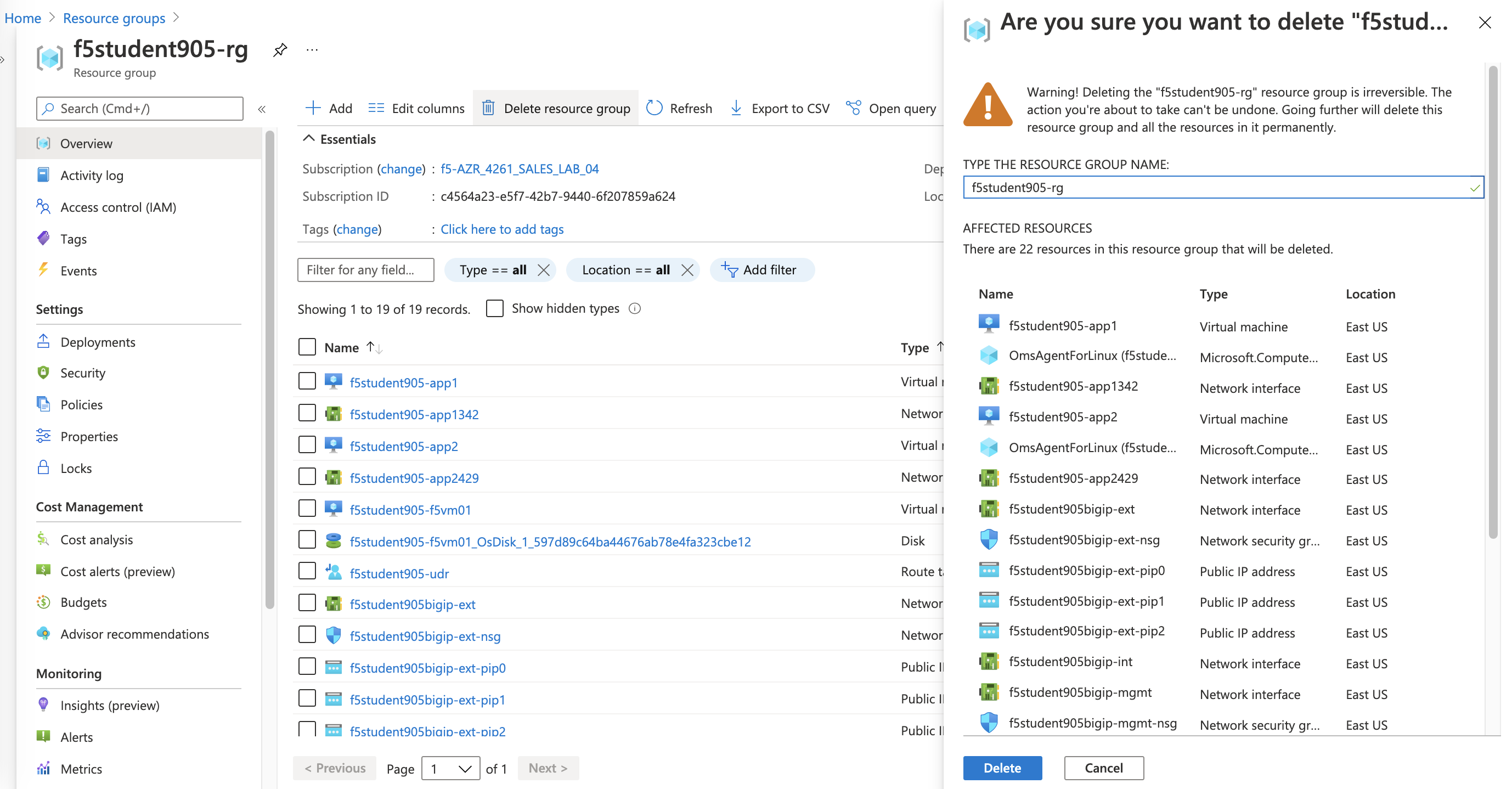Click the Add filter button
The image size is (1512, 789).
click(761, 270)
